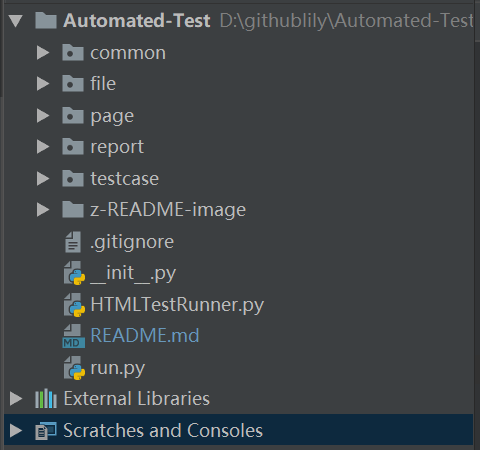Click the z-README-image folder icon
480x450 pixels.
tap(73, 209)
